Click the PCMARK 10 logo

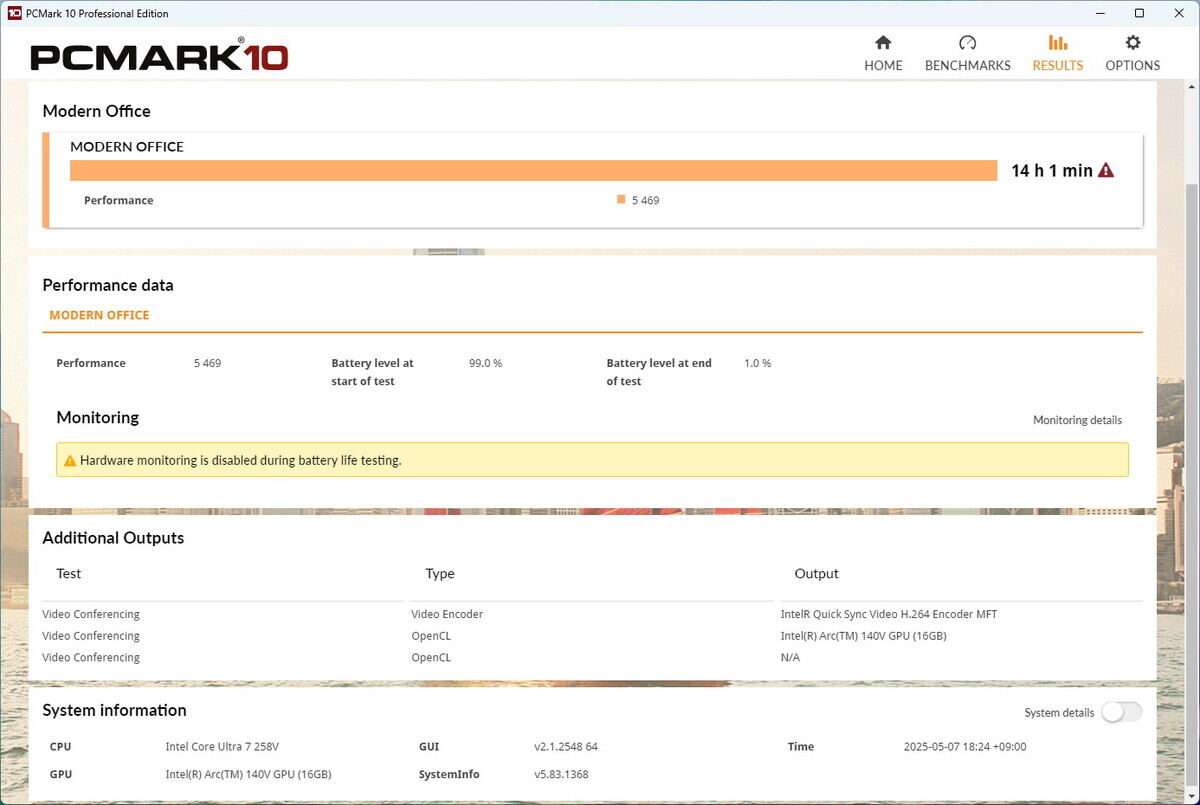point(159,56)
